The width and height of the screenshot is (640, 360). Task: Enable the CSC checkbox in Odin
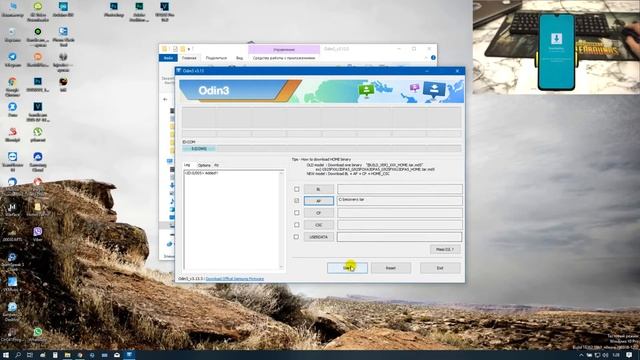pyautogui.click(x=297, y=225)
